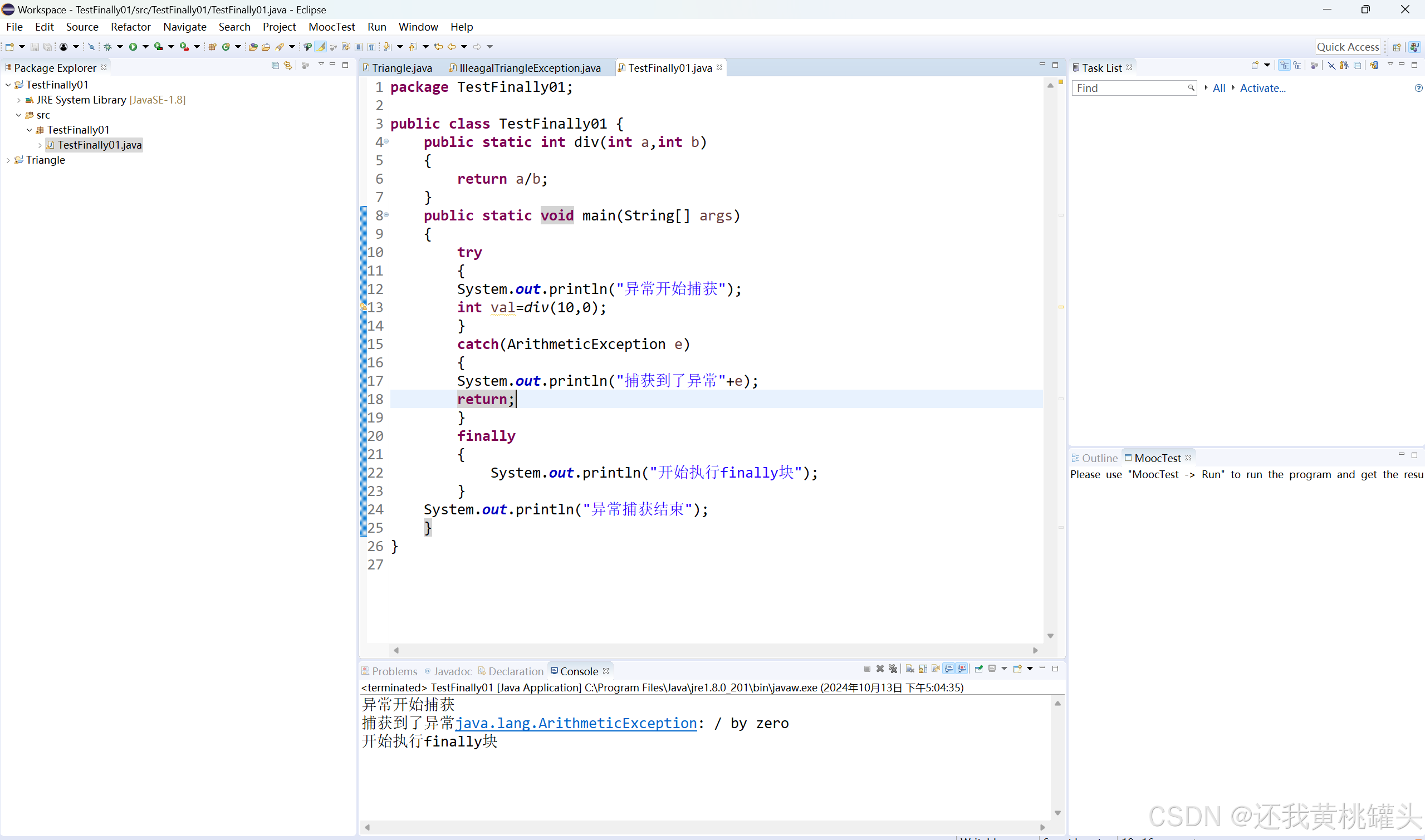Screen dimensions: 1425x840
Task: Open the Run button dropdown arrow
Action: 145,47
